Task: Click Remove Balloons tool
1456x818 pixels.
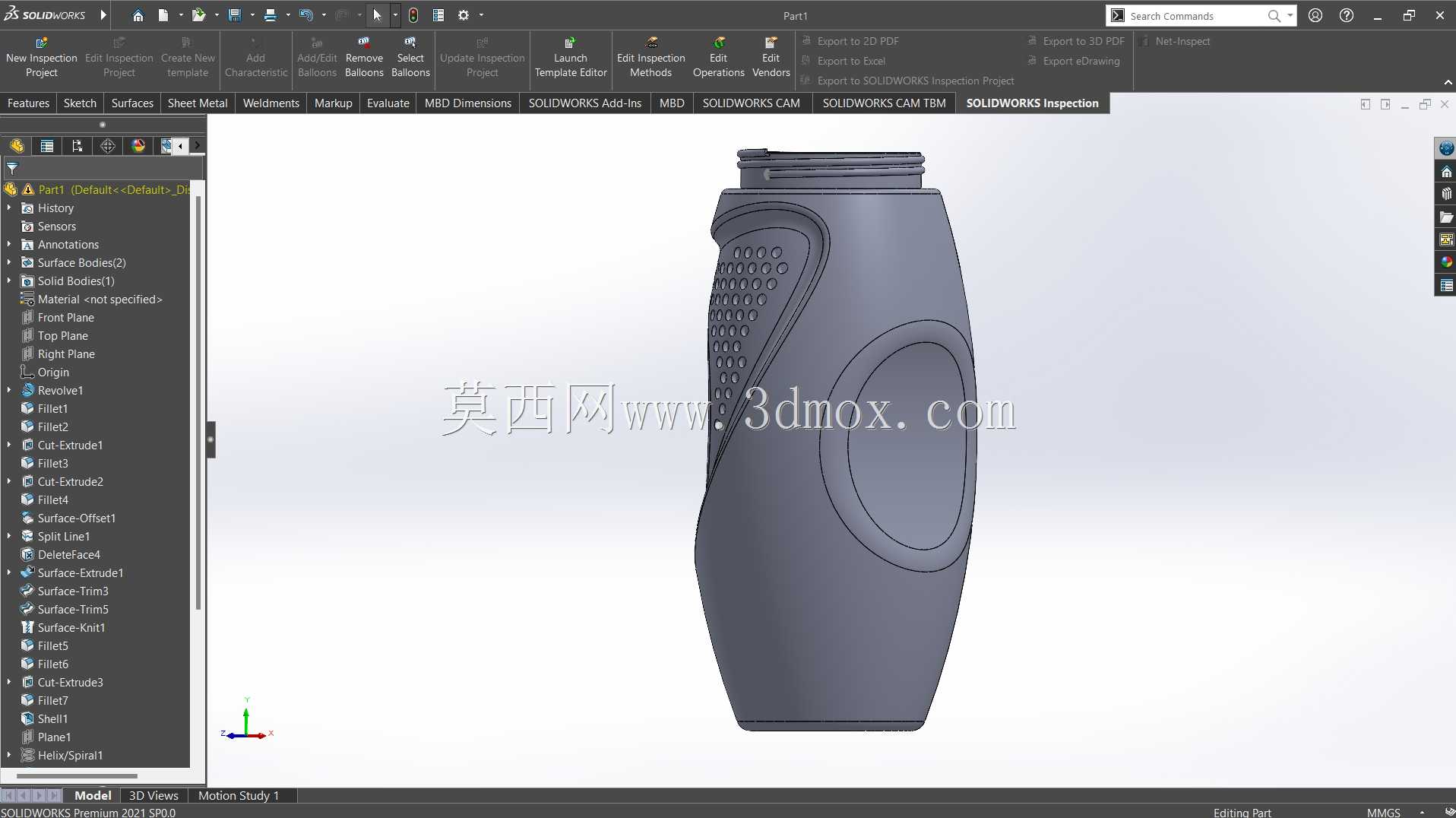Action: 364,57
